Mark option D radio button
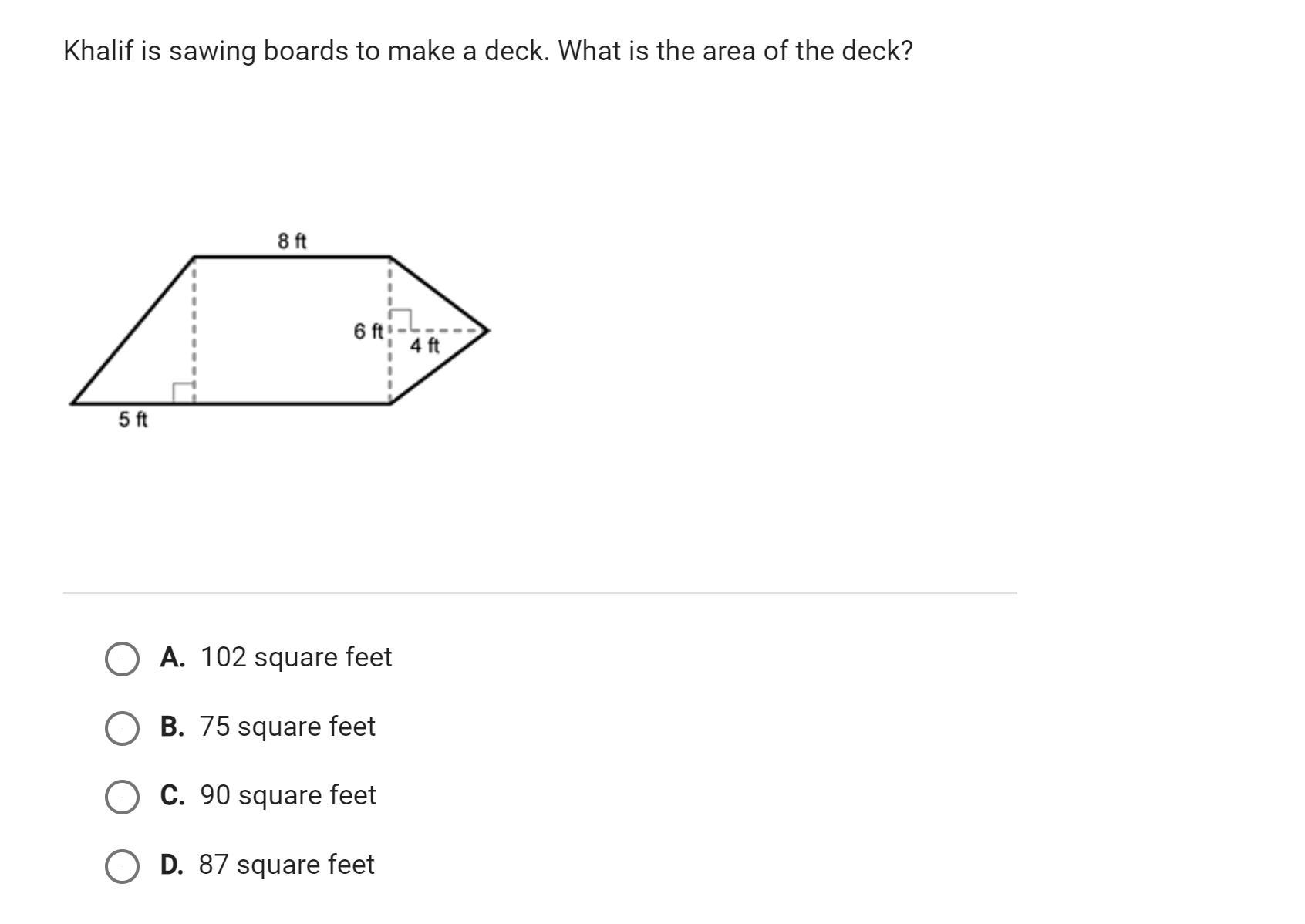 [122, 865]
